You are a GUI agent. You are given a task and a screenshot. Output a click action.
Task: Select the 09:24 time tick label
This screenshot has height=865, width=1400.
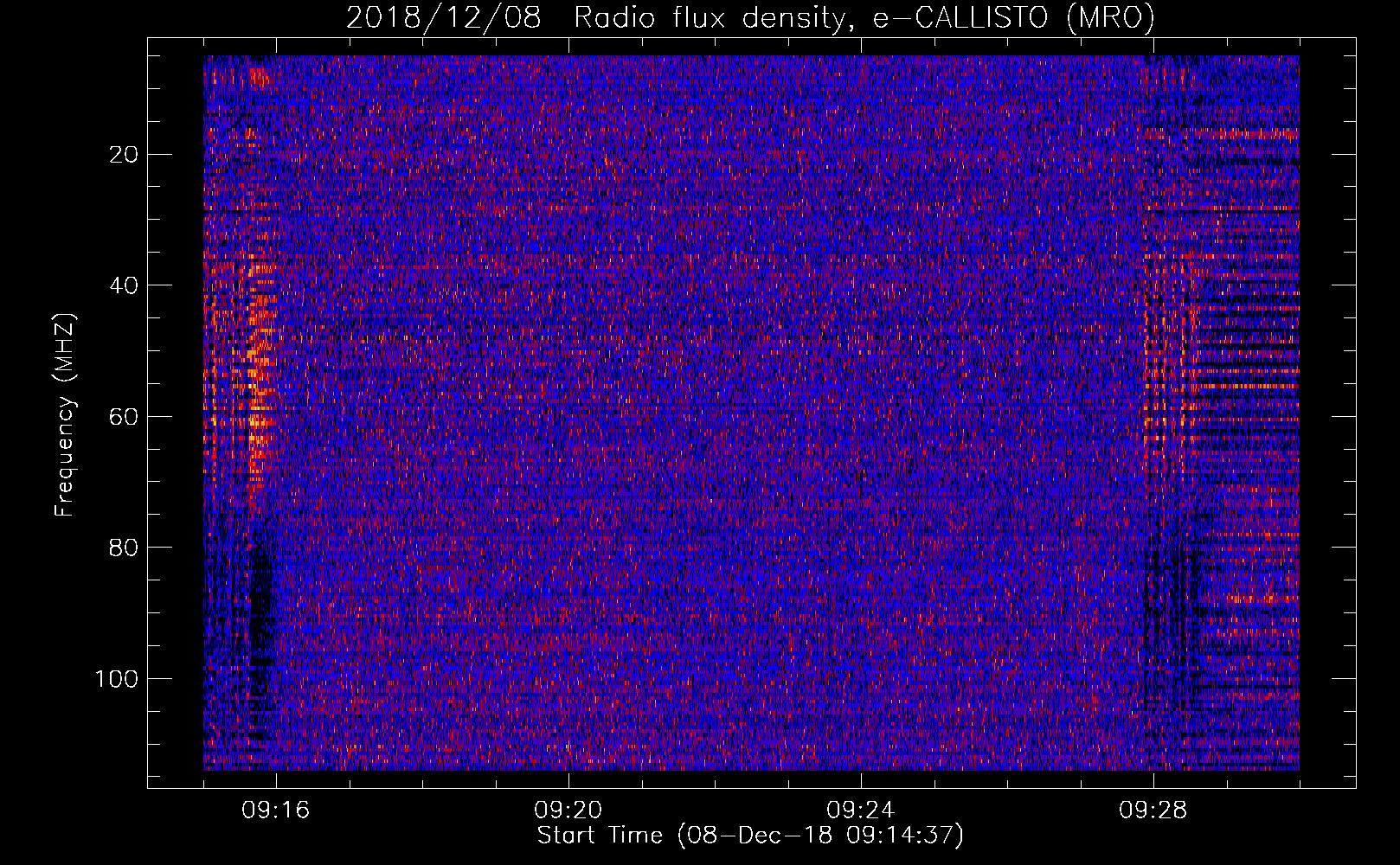point(861,811)
